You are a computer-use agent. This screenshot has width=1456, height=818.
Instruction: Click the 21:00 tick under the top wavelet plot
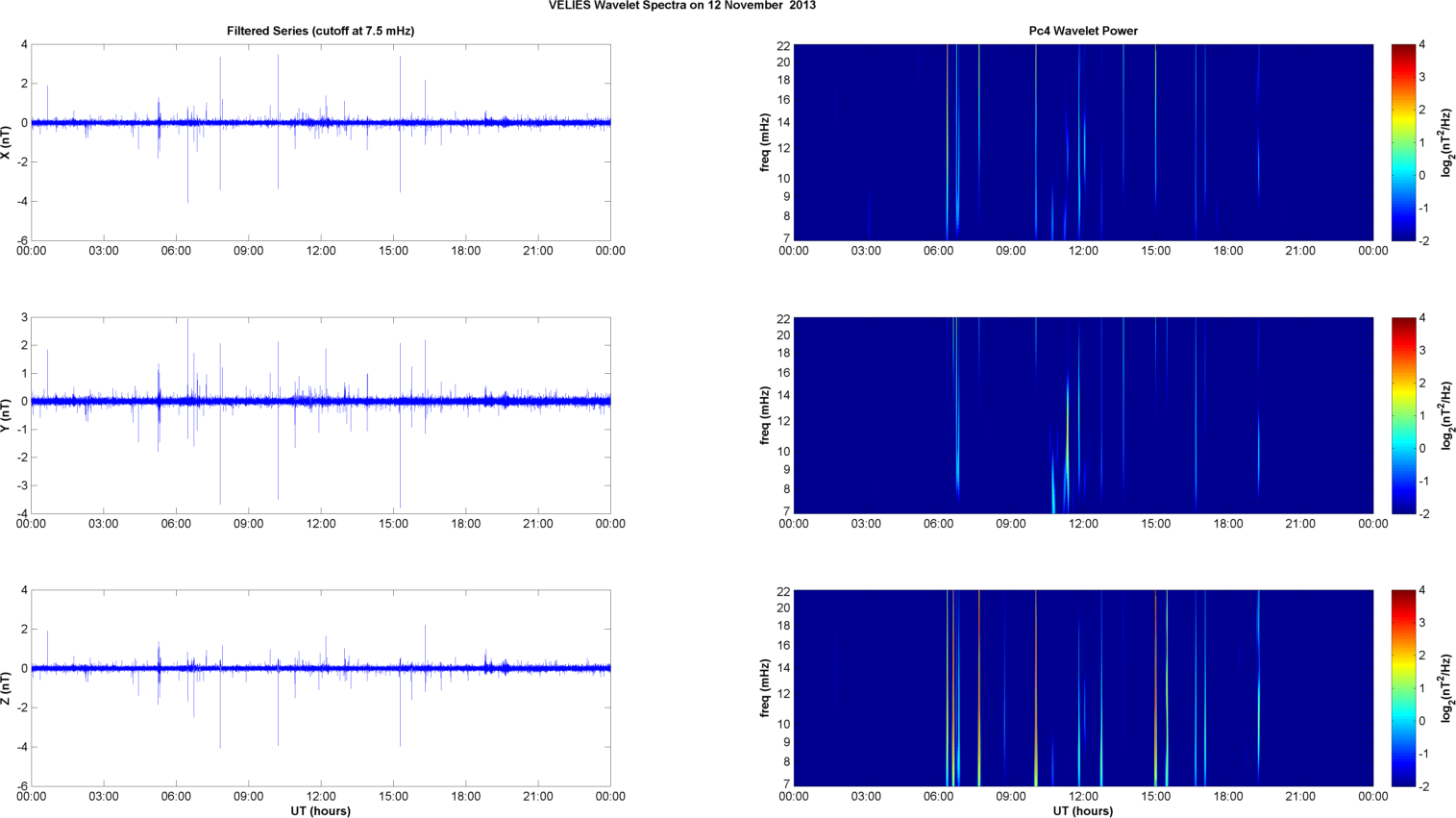click(1300, 251)
